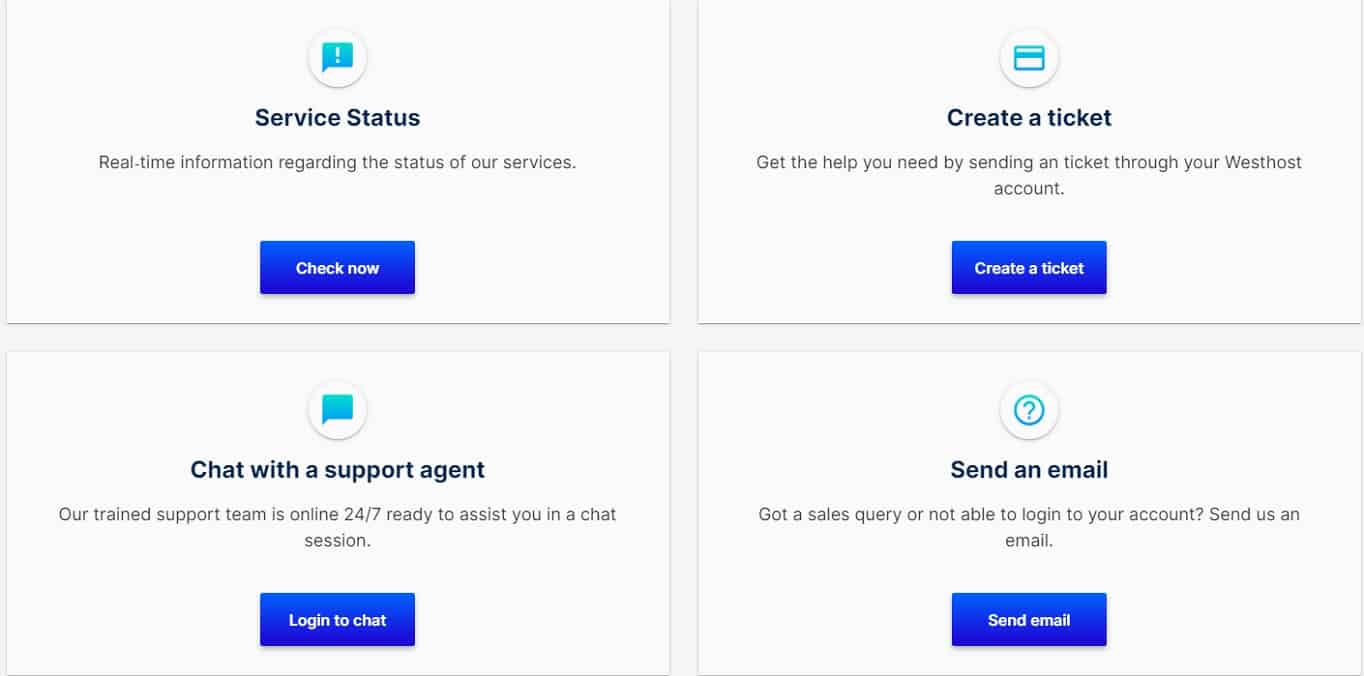The image size is (1364, 676).
Task: Click the chat bubble icon for support agent
Action: click(337, 410)
